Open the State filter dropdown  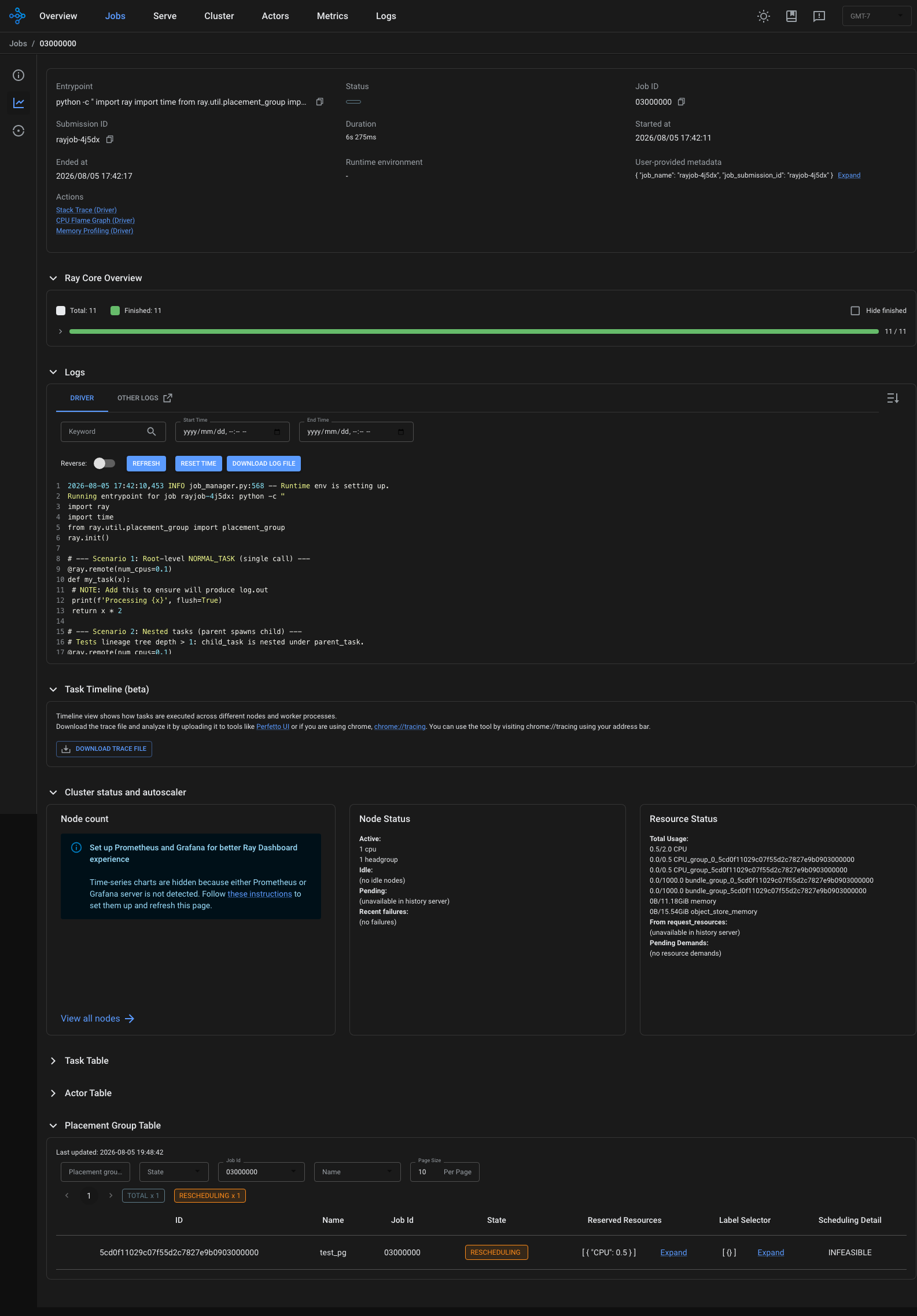point(174,1172)
